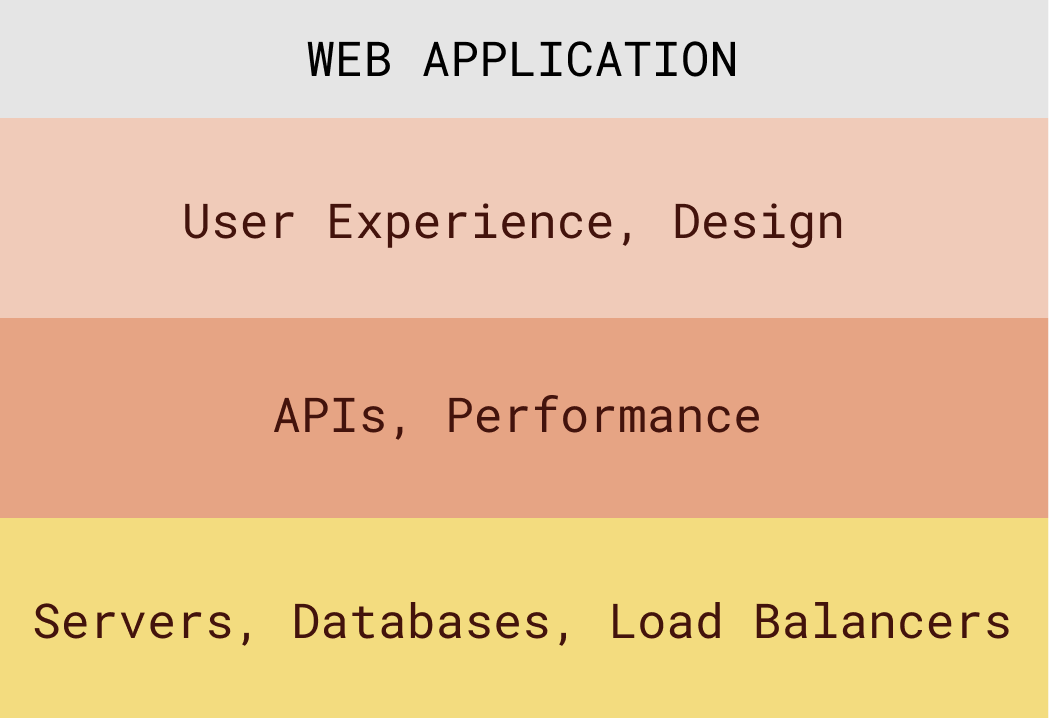Click the word Performance

(603, 416)
